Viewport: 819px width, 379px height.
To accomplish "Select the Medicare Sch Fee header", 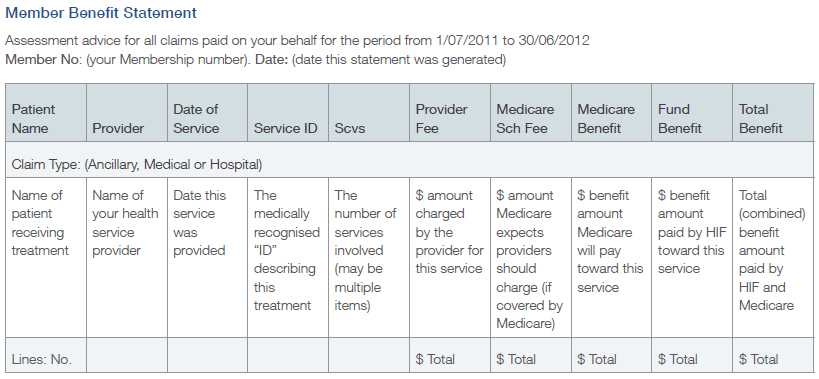I will pyautogui.click(x=531, y=113).
